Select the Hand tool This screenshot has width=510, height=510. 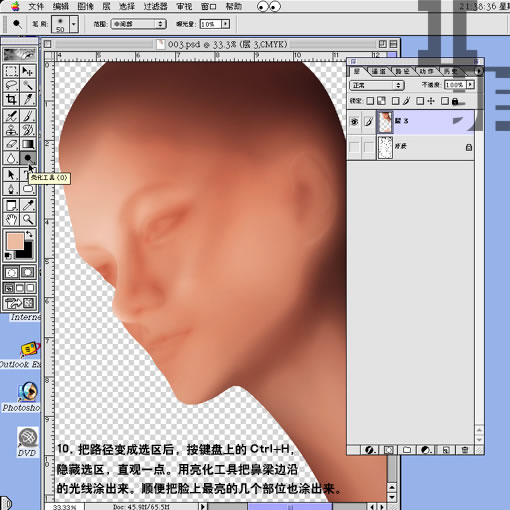11,219
